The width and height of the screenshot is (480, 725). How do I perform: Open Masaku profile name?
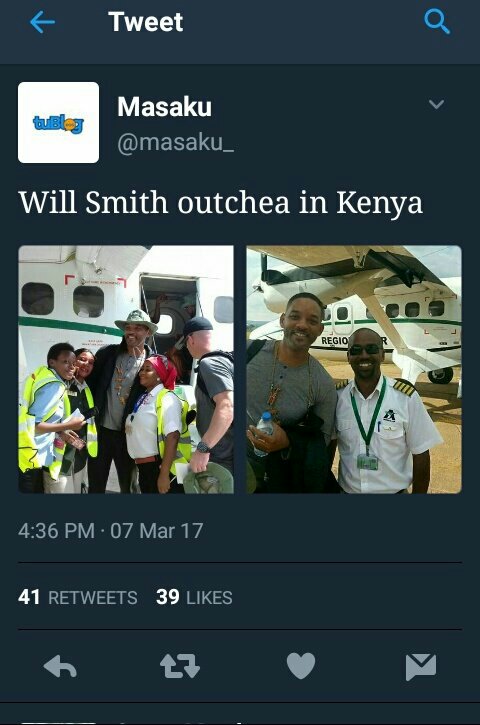pyautogui.click(x=164, y=107)
